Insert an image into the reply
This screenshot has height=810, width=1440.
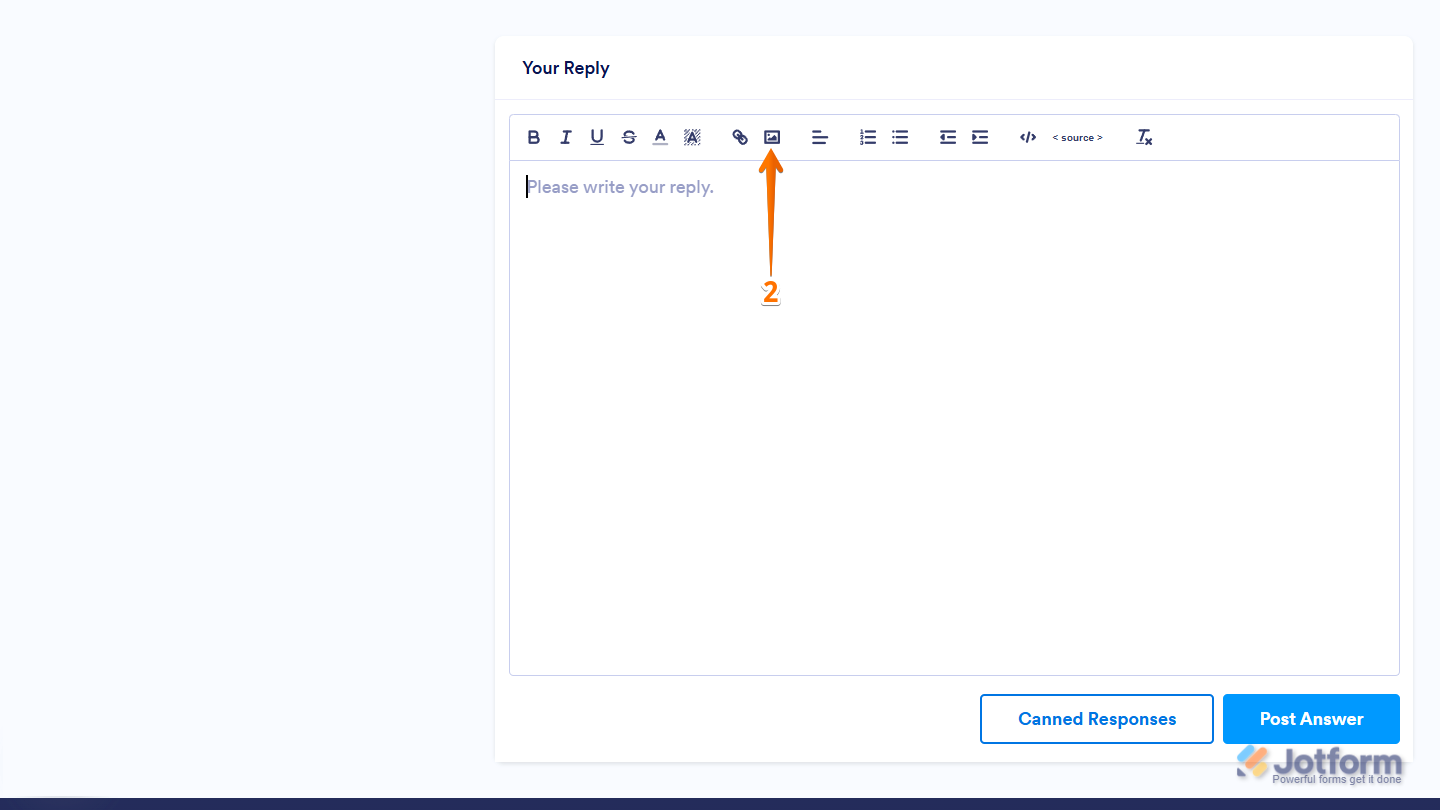click(771, 137)
